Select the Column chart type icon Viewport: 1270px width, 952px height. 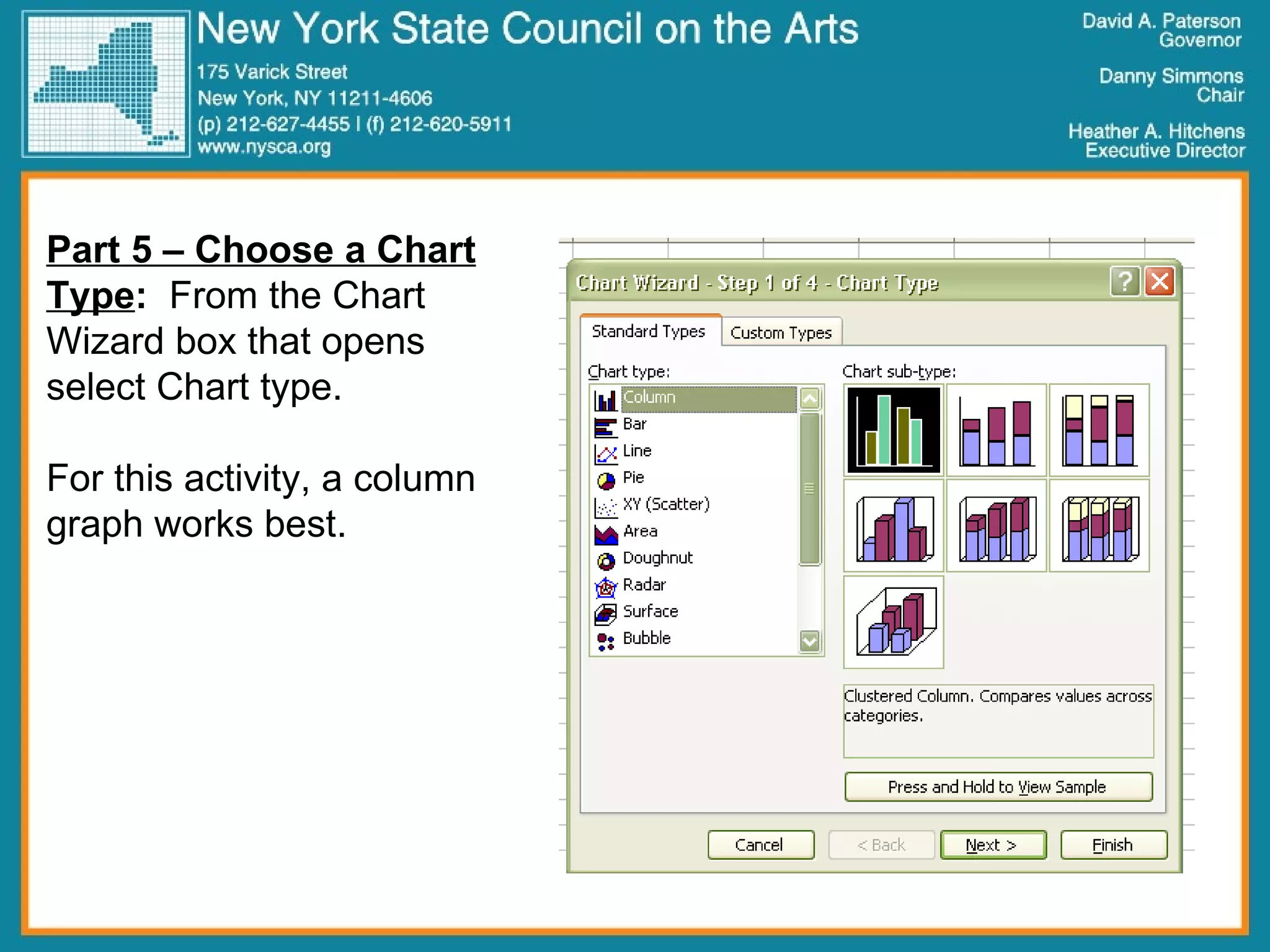(605, 400)
